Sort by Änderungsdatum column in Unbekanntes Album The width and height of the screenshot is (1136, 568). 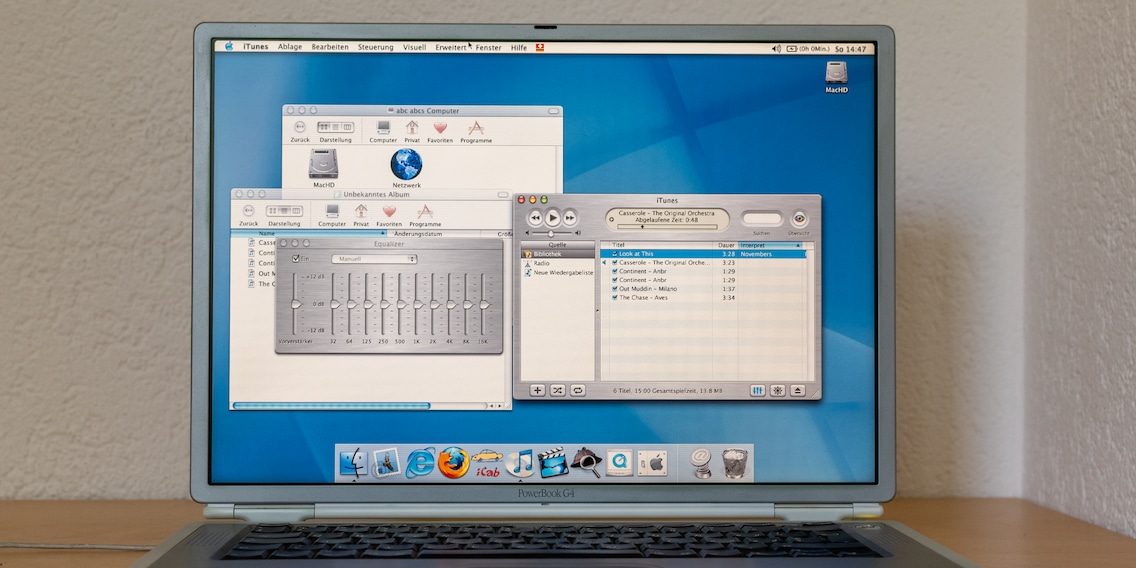click(x=435, y=234)
